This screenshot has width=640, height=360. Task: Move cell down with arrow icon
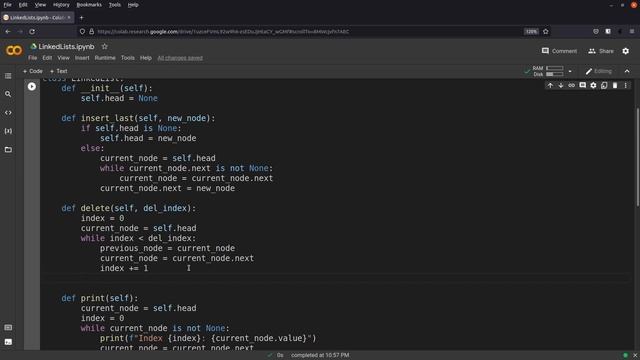click(x=561, y=85)
